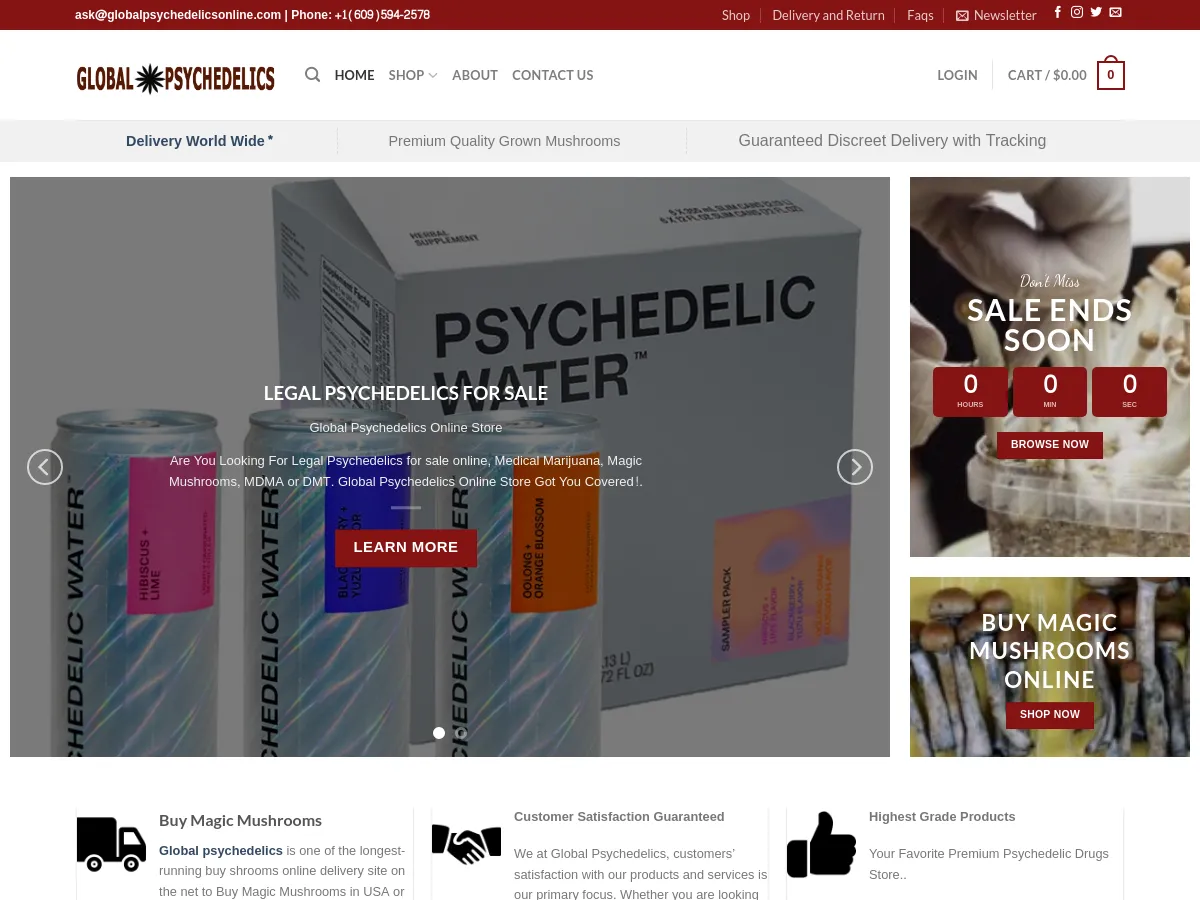This screenshot has height=900, width=1200.
Task: Go to next slide arrow
Action: tap(855, 467)
